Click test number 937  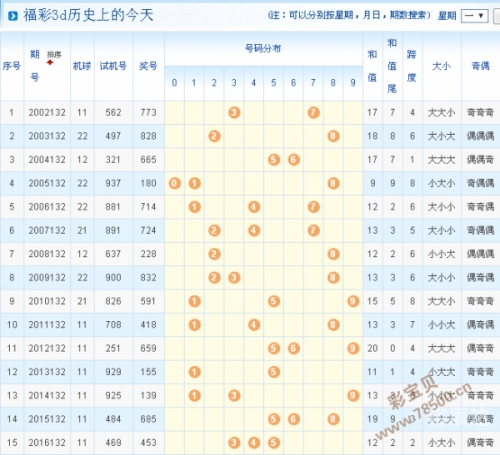click(x=113, y=183)
